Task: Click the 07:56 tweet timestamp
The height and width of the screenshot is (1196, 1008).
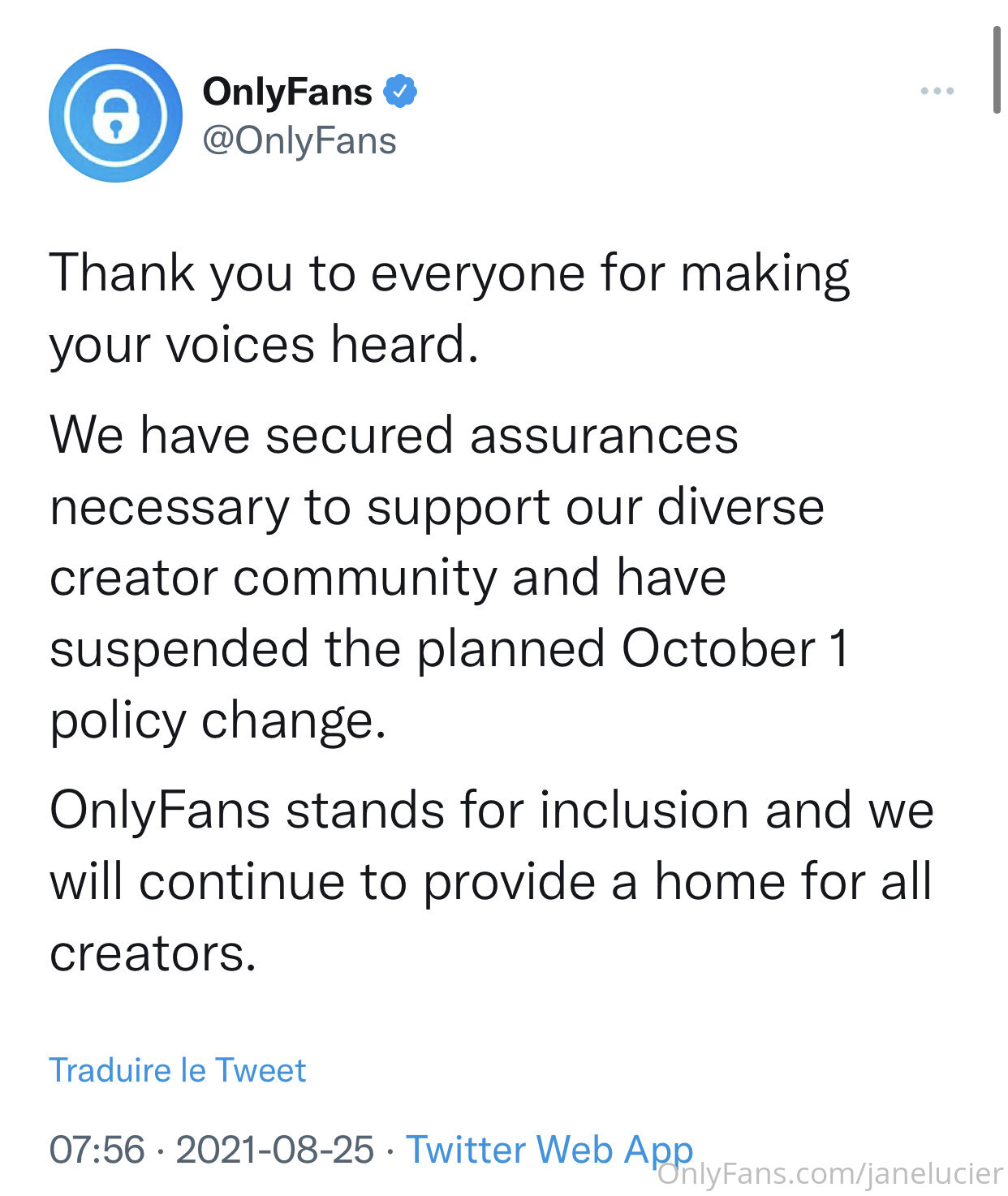Action: pos(97,1150)
